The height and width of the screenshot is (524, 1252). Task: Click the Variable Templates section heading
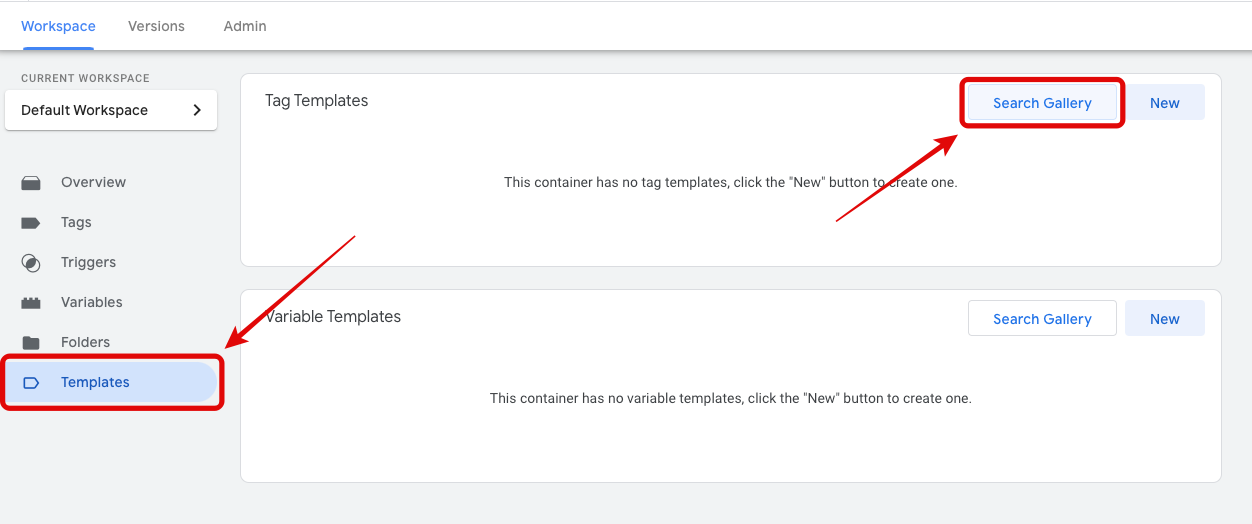click(333, 317)
